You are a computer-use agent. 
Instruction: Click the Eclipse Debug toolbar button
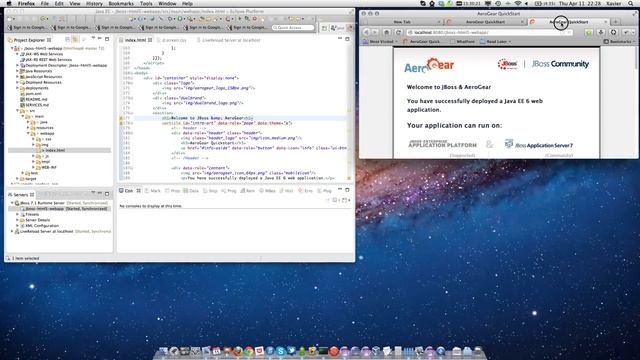click(x=170, y=19)
